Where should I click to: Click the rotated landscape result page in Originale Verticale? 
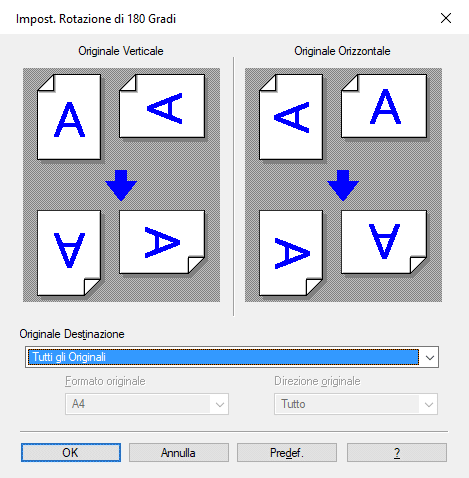coord(162,242)
